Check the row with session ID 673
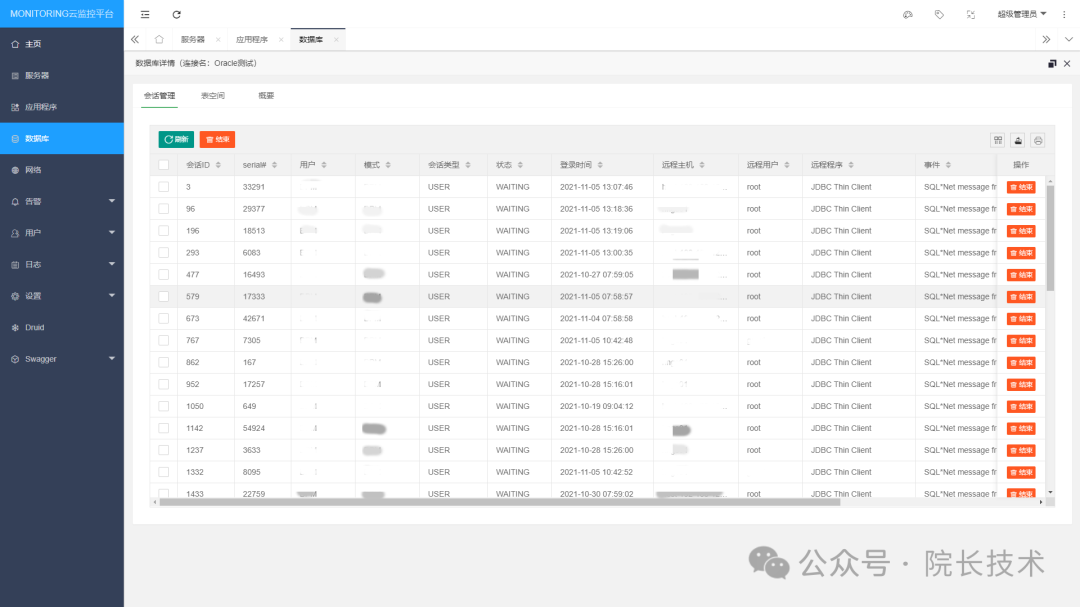 click(x=163, y=318)
